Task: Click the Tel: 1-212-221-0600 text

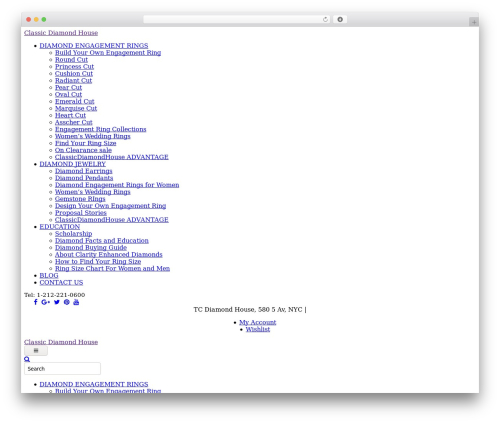Action: (x=54, y=295)
